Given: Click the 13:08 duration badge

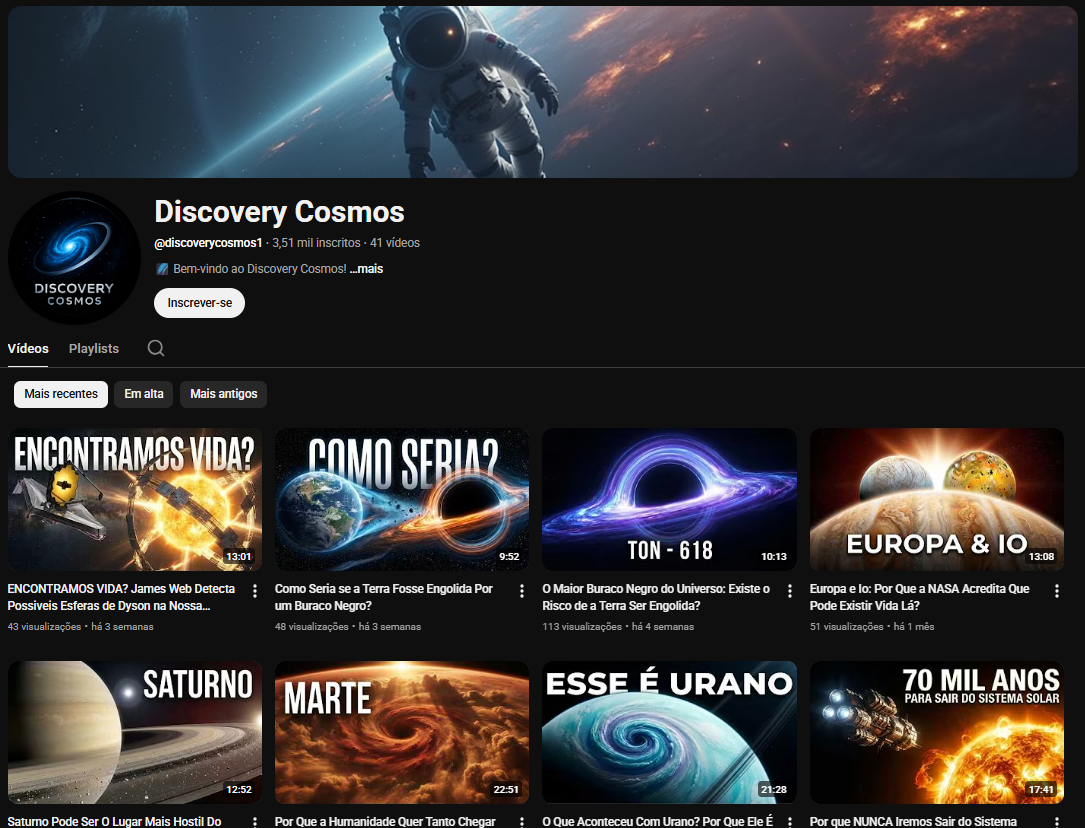Looking at the screenshot, I should pyautogui.click(x=1041, y=556).
